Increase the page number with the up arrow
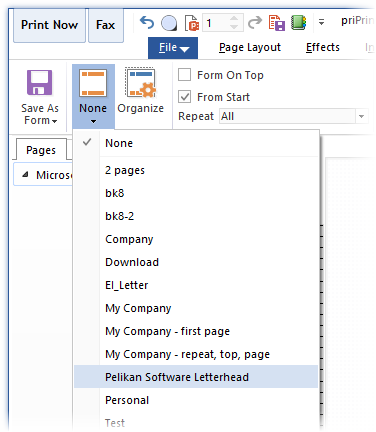Image resolution: width=376 pixels, height=432 pixels. coord(235,19)
